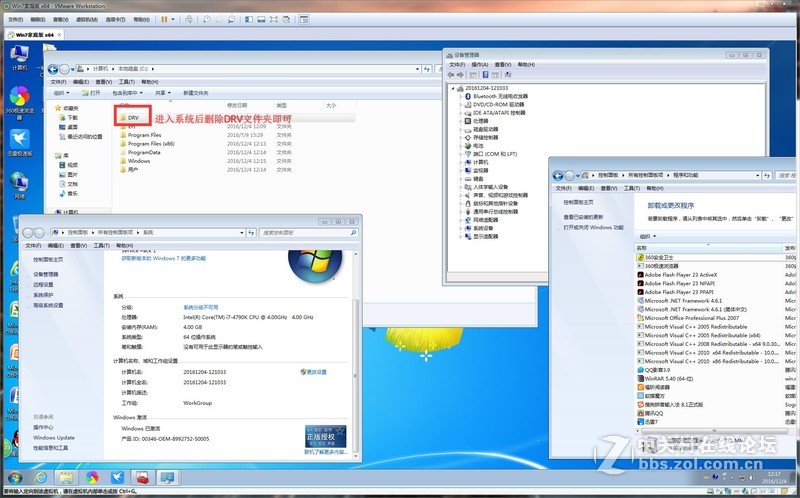Screen dimensions: 800x498
Task: Click 打开或关闭 Windows 功能 link
Action: tap(593, 228)
